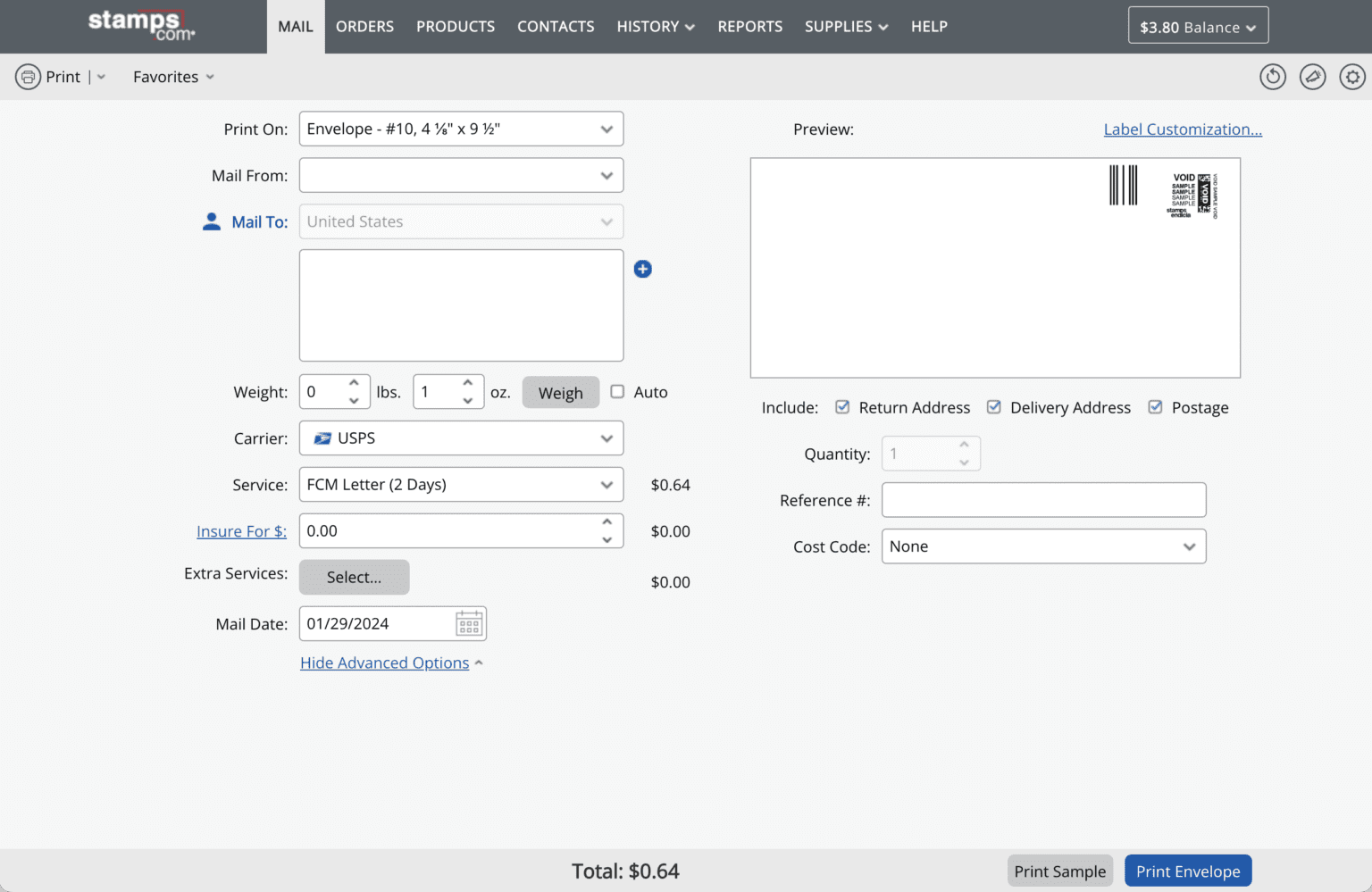The width and height of the screenshot is (1372, 892).
Task: Click the pen edit icon in toolbar
Action: (x=1312, y=77)
